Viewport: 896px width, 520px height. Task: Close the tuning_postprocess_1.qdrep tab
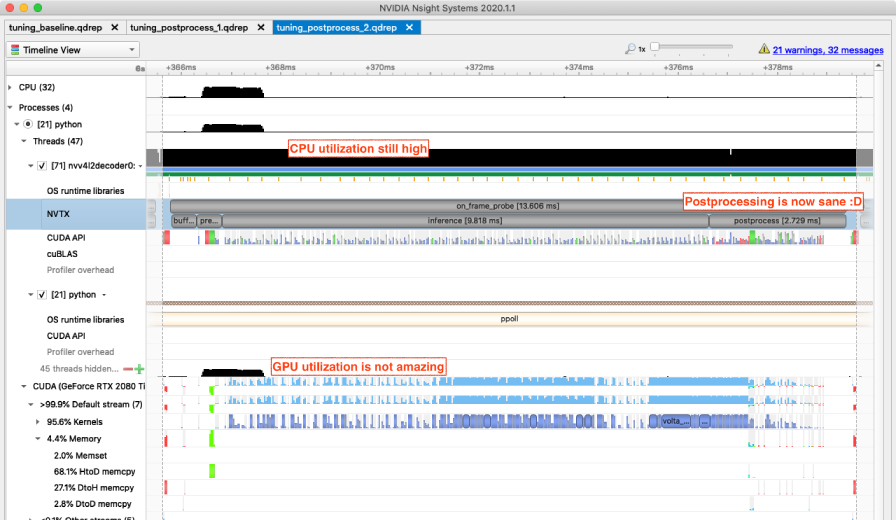[261, 27]
